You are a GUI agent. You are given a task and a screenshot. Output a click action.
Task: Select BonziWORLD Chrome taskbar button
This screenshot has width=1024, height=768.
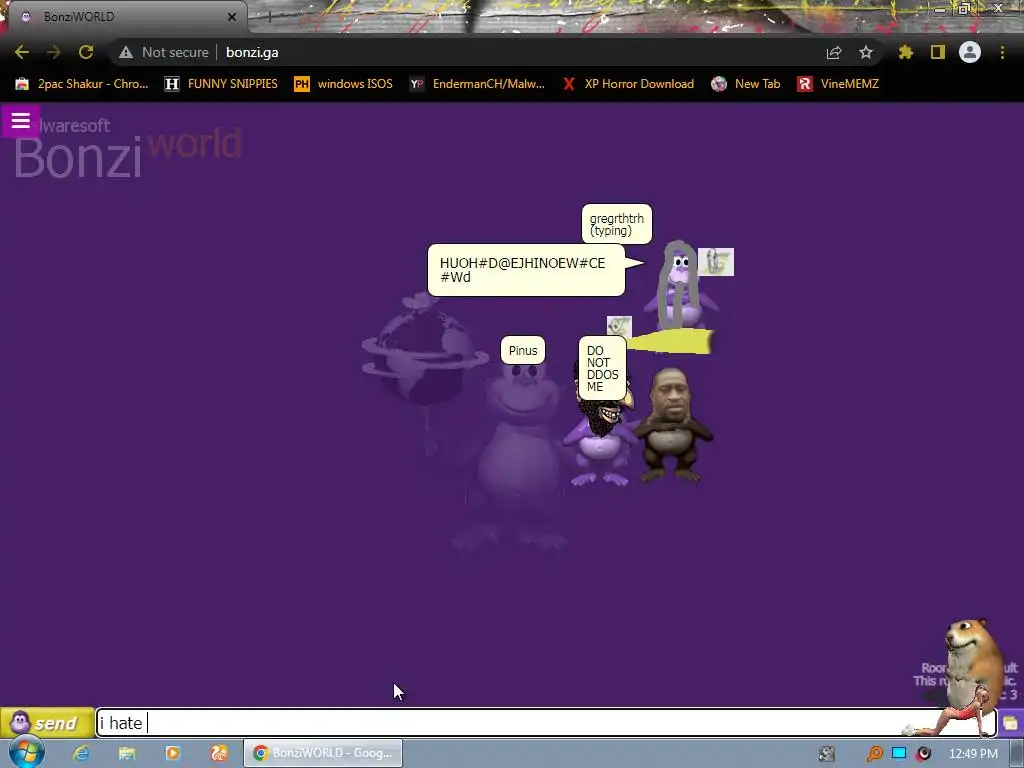pyautogui.click(x=323, y=753)
